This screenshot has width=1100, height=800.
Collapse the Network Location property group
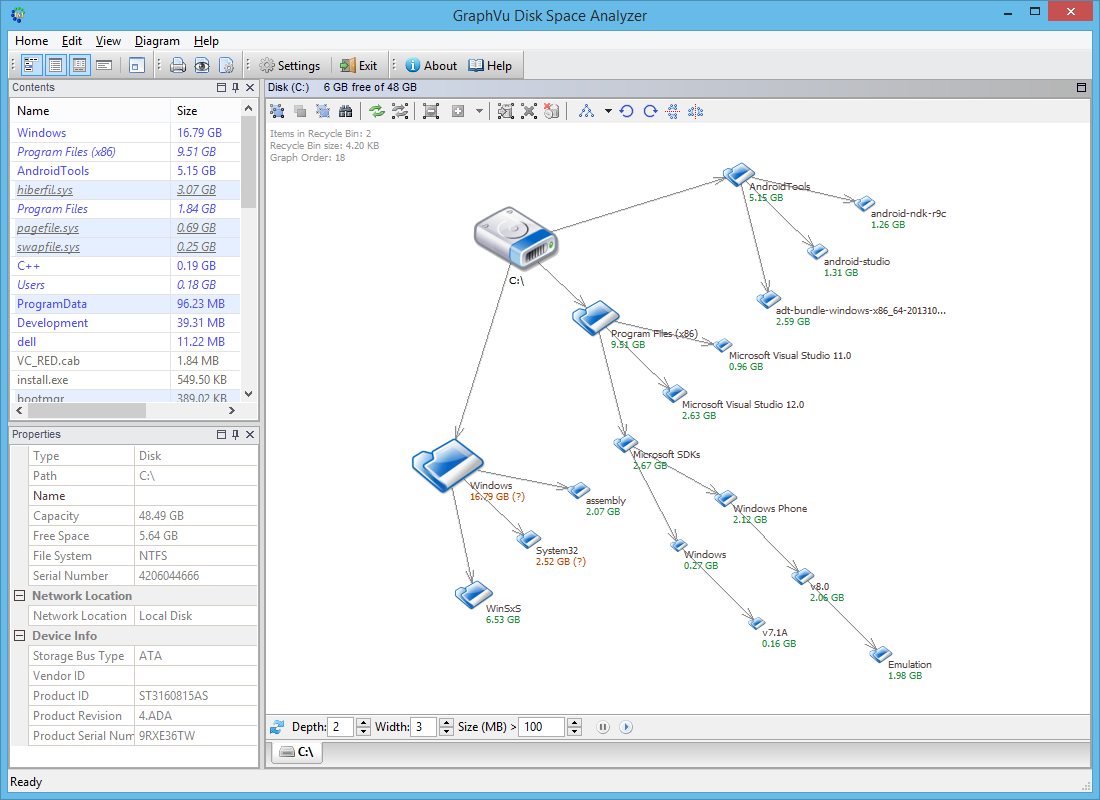pyautogui.click(x=19, y=596)
